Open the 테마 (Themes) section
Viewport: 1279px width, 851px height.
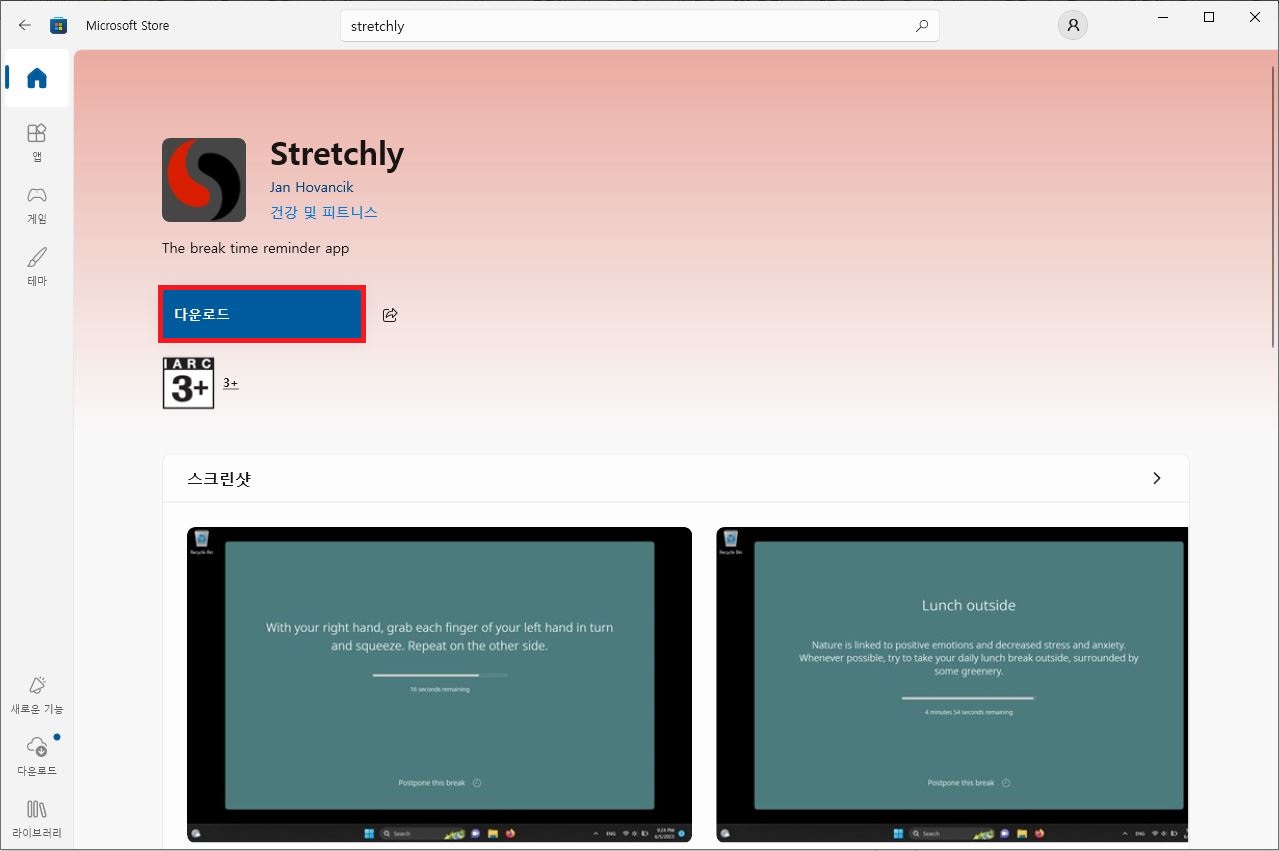coord(37,267)
